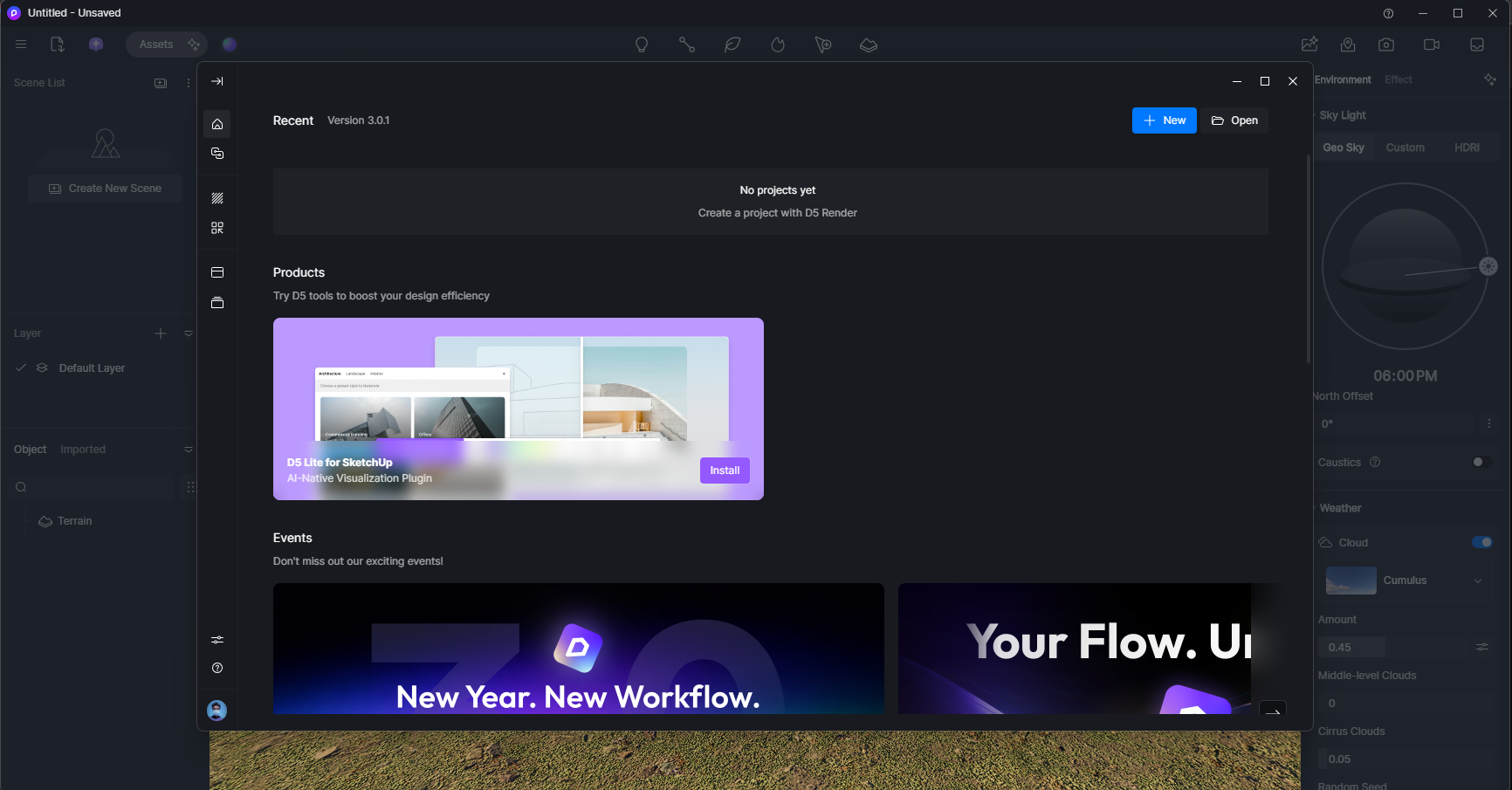Image resolution: width=1512 pixels, height=790 pixels.
Task: Open the Cumulus cloud type dropdown
Action: (1477, 580)
